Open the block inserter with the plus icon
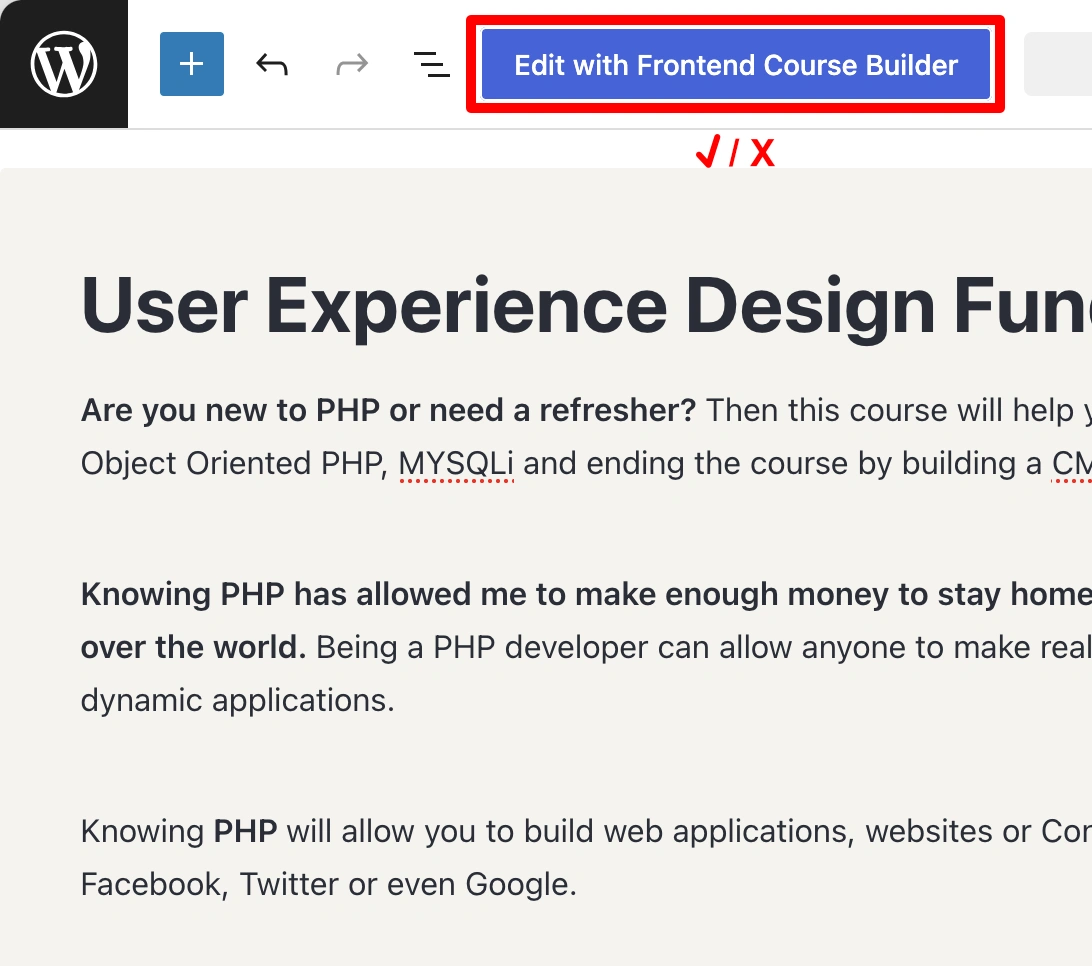Image resolution: width=1092 pixels, height=966 pixels. (191, 63)
